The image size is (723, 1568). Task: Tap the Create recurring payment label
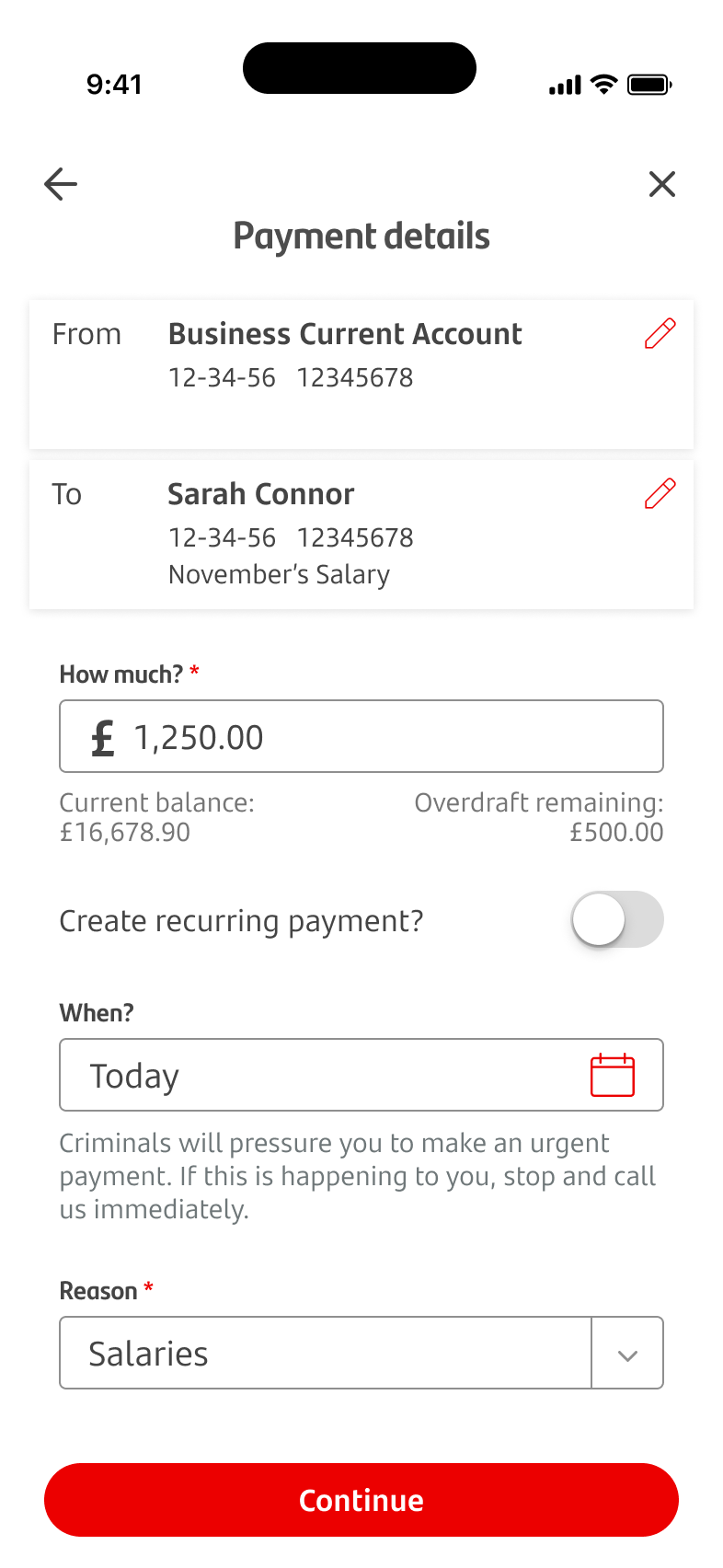tap(241, 921)
